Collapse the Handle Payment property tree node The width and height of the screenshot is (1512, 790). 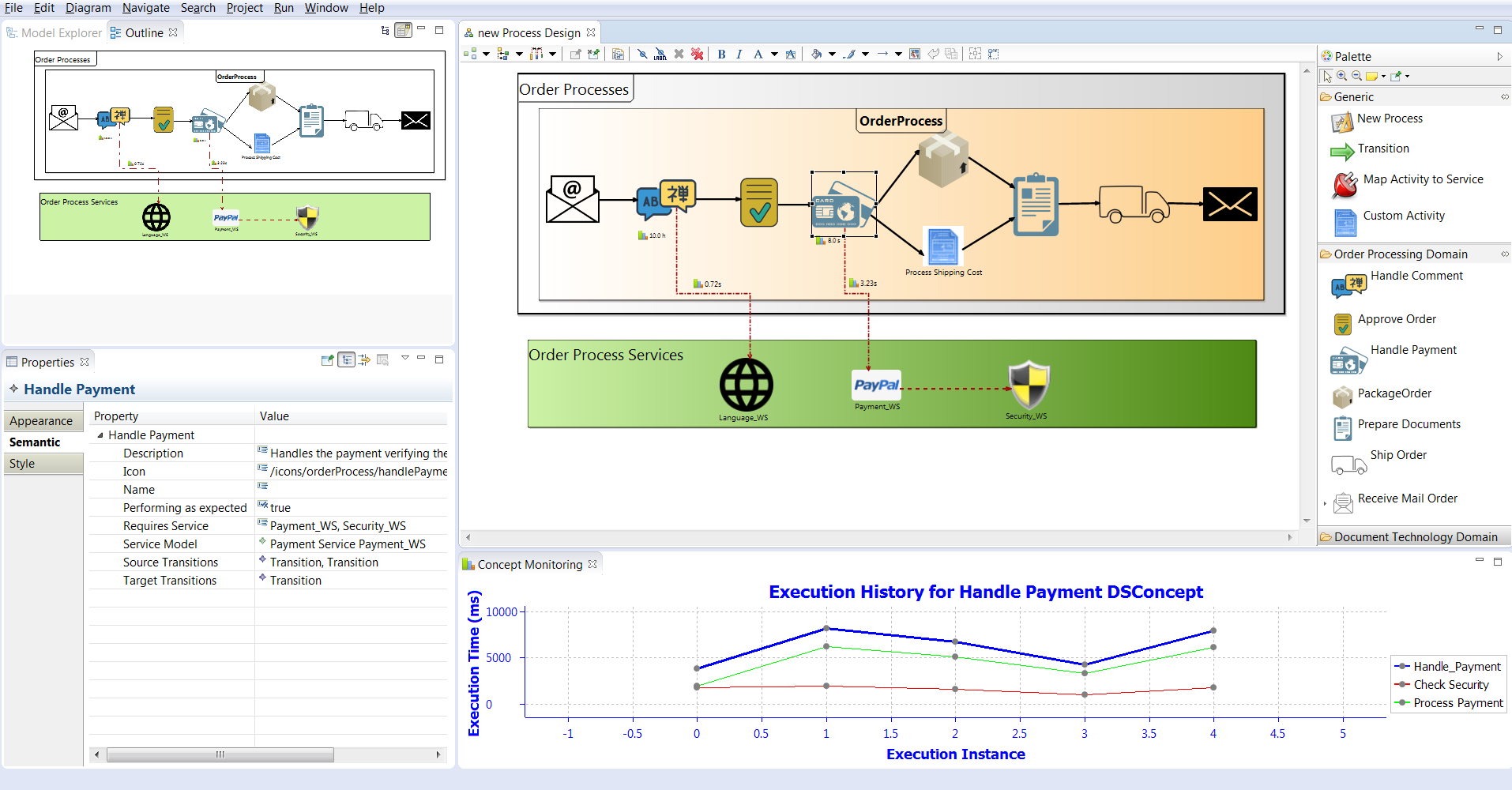[x=100, y=435]
